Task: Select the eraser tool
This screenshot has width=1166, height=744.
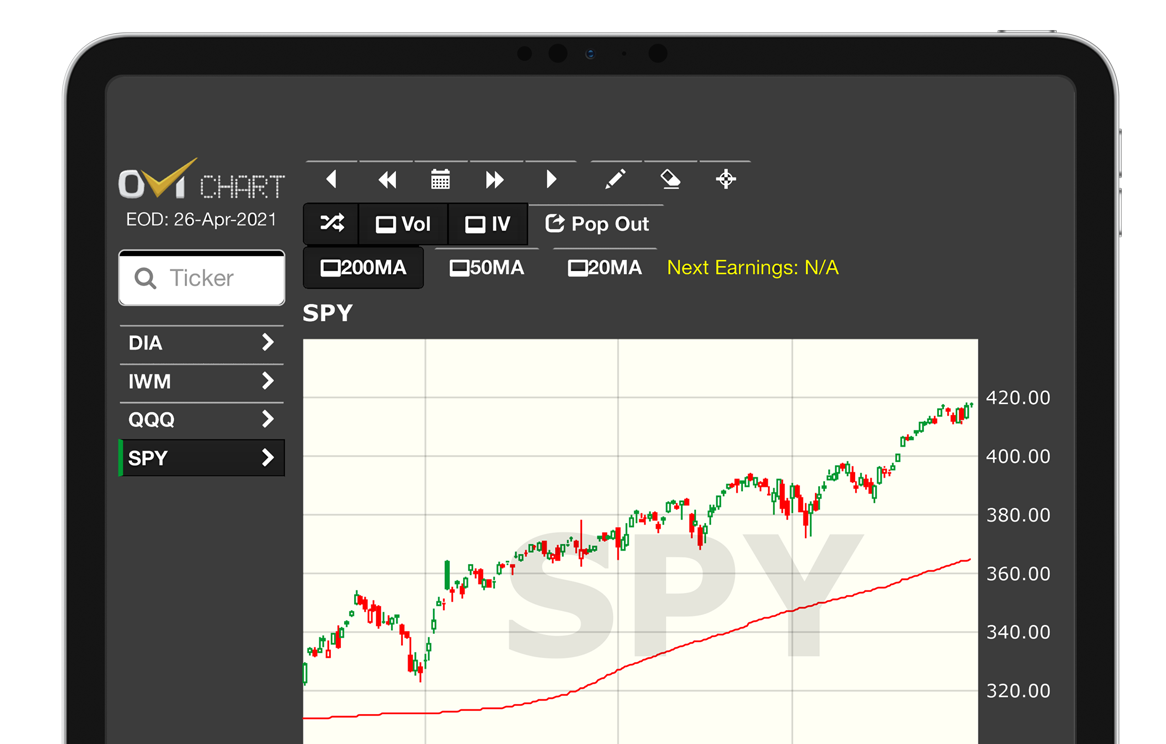Action: tap(671, 179)
